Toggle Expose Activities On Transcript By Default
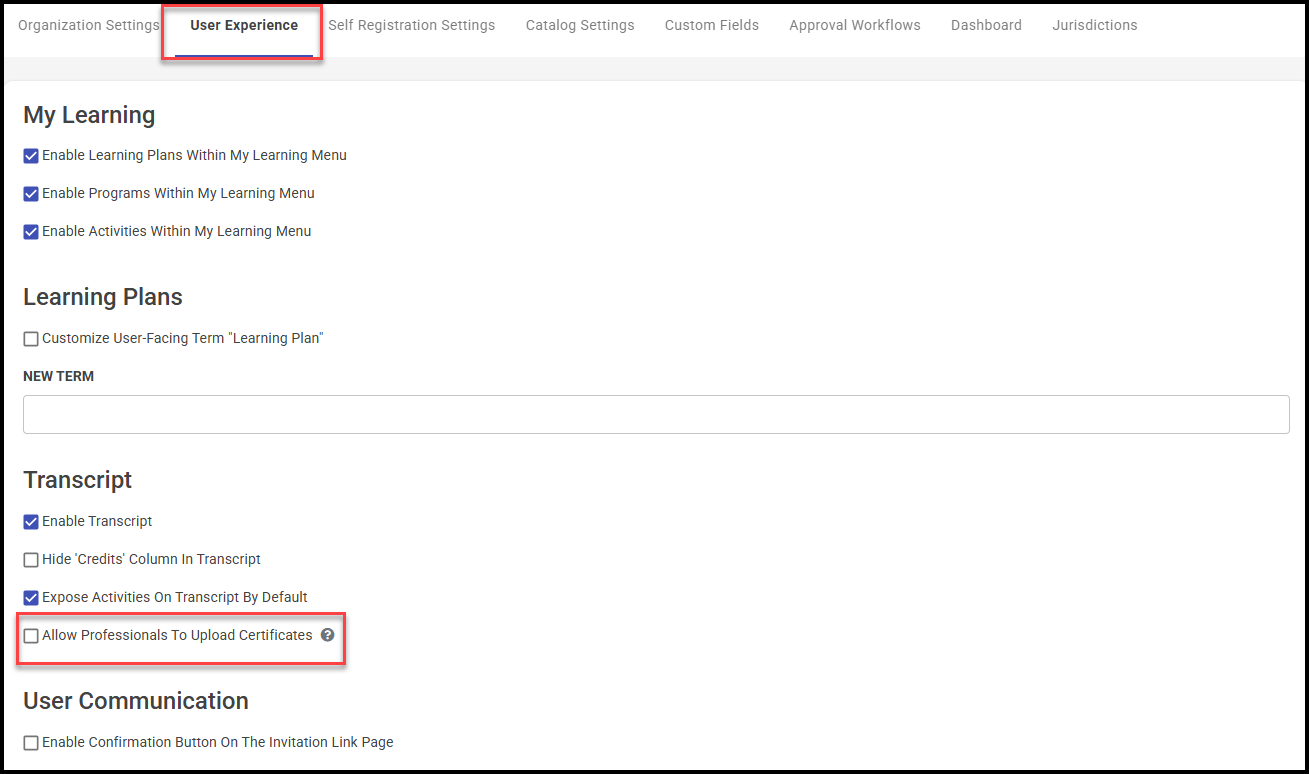This screenshot has width=1309, height=774. [x=31, y=598]
